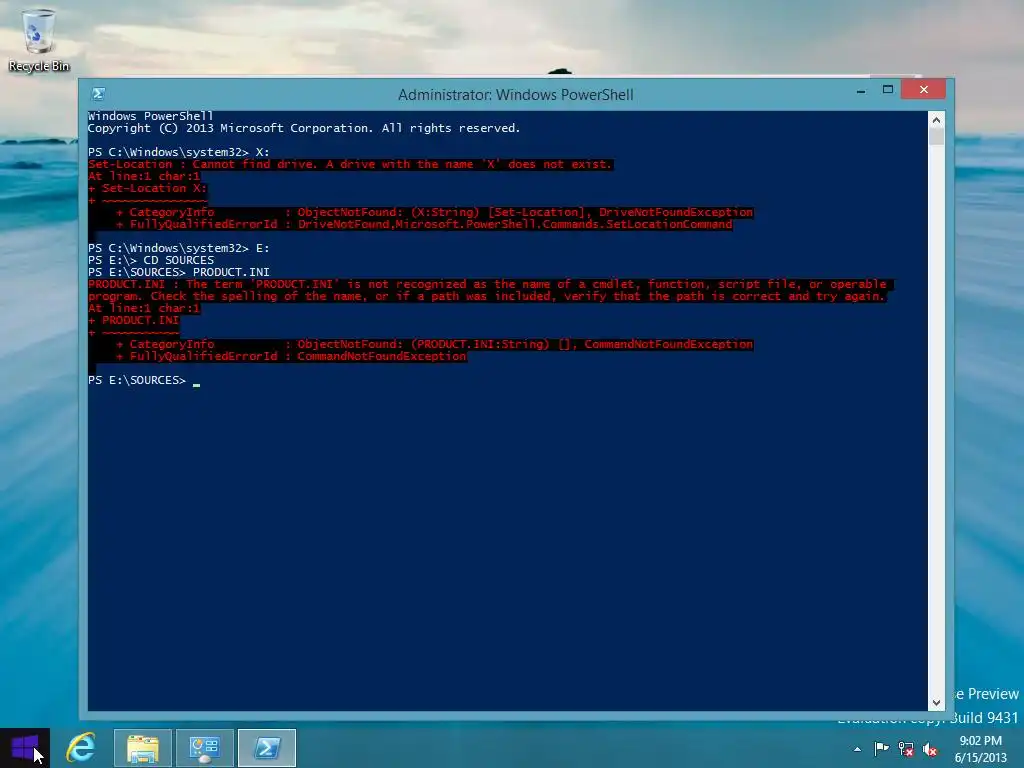This screenshot has width=1024, height=768.
Task: Show hidden icons in the system tray
Action: click(857, 749)
